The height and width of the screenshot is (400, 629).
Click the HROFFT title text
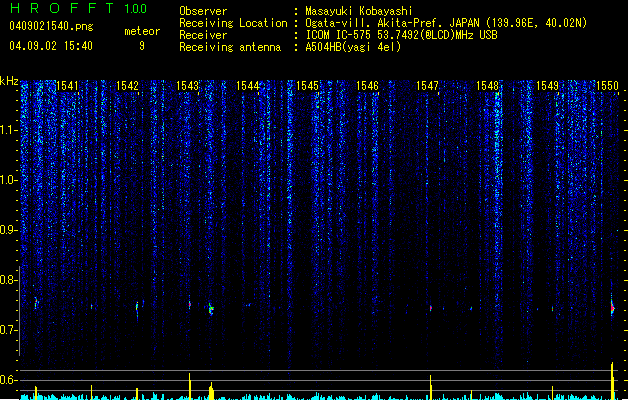pyautogui.click(x=63, y=8)
